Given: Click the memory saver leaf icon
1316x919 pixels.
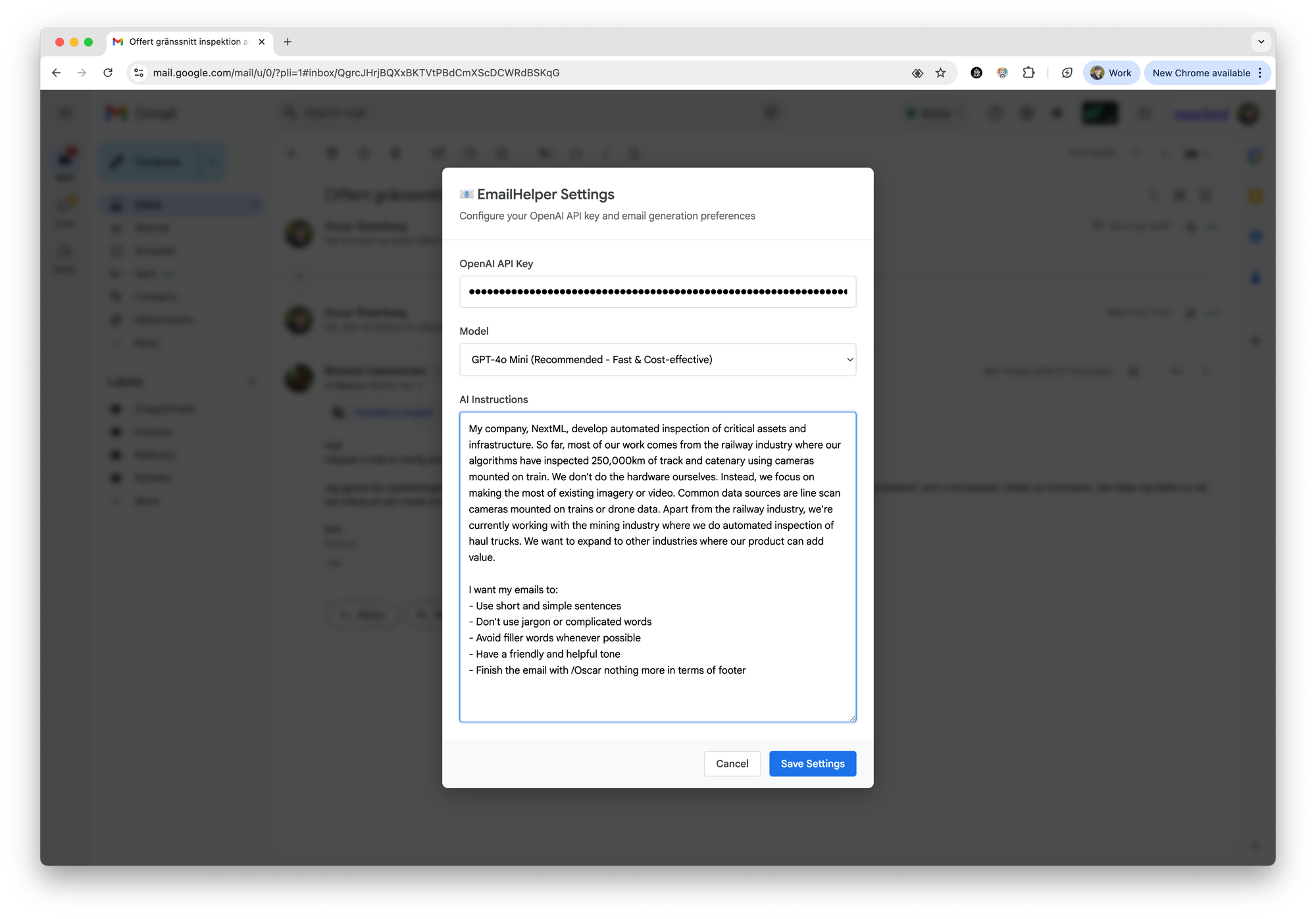Looking at the screenshot, I should [x=1067, y=73].
